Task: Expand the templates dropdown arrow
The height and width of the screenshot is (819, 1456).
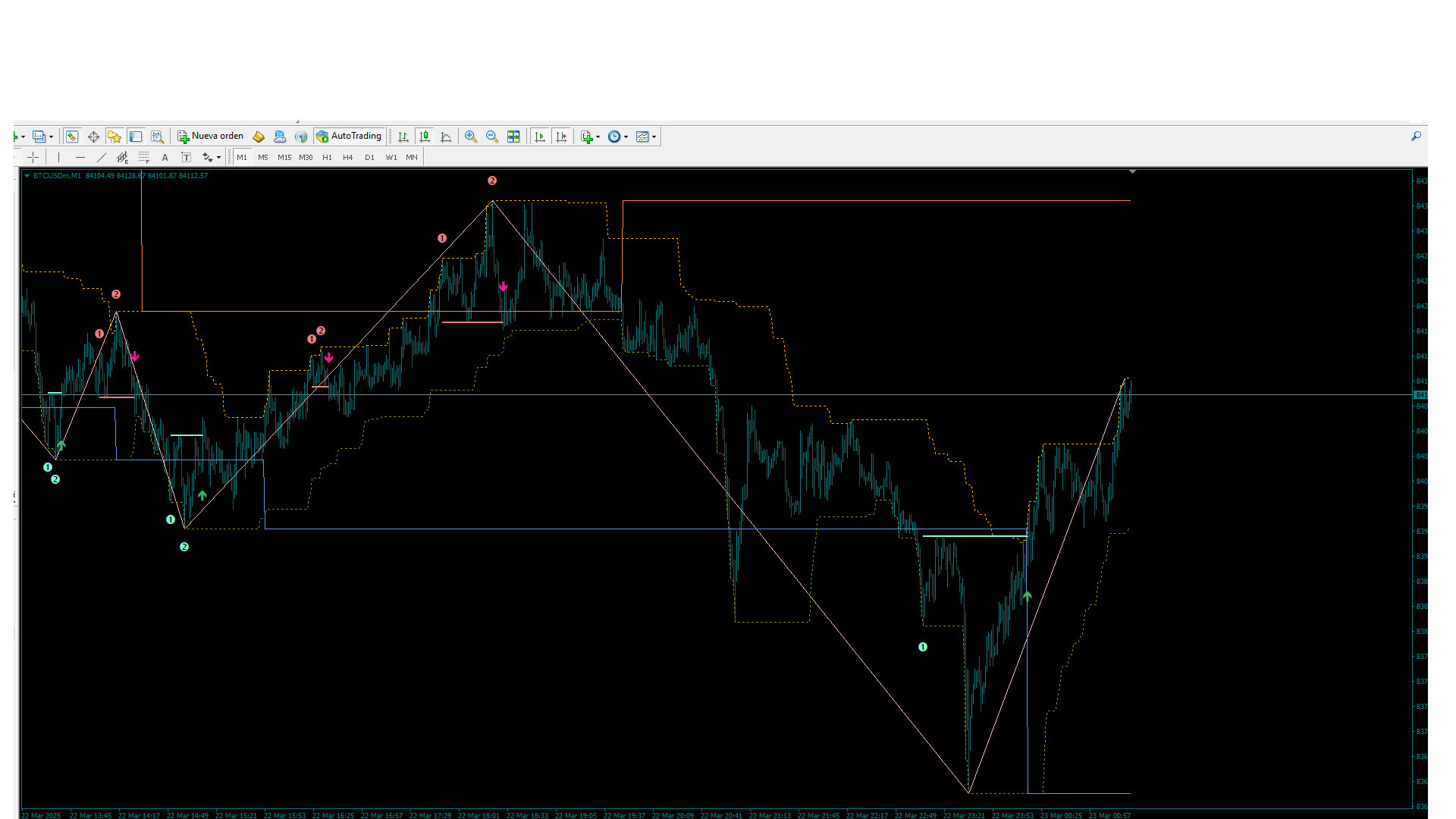Action: pos(654,137)
